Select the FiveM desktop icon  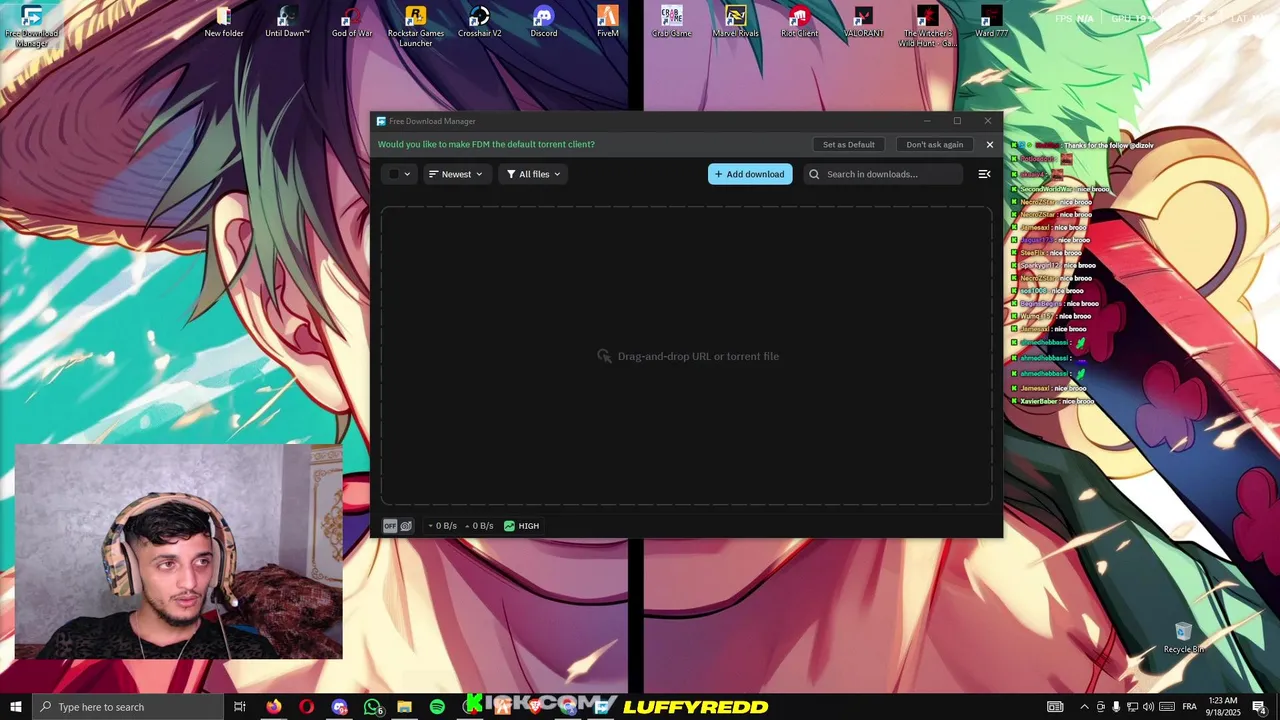coord(608,22)
